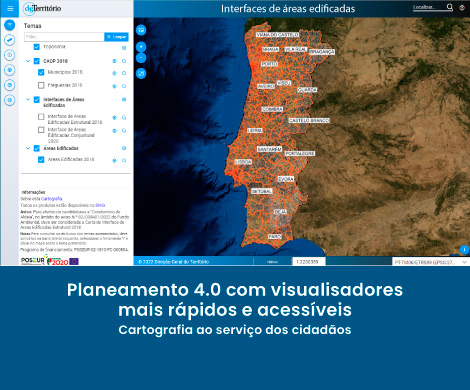
Task: Click the map scale value box
Action: [309, 262]
